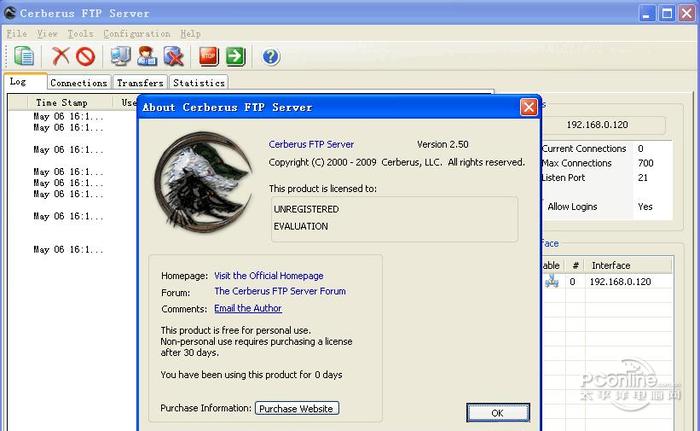
Task: Click OK in the About dialog
Action: 498,413
